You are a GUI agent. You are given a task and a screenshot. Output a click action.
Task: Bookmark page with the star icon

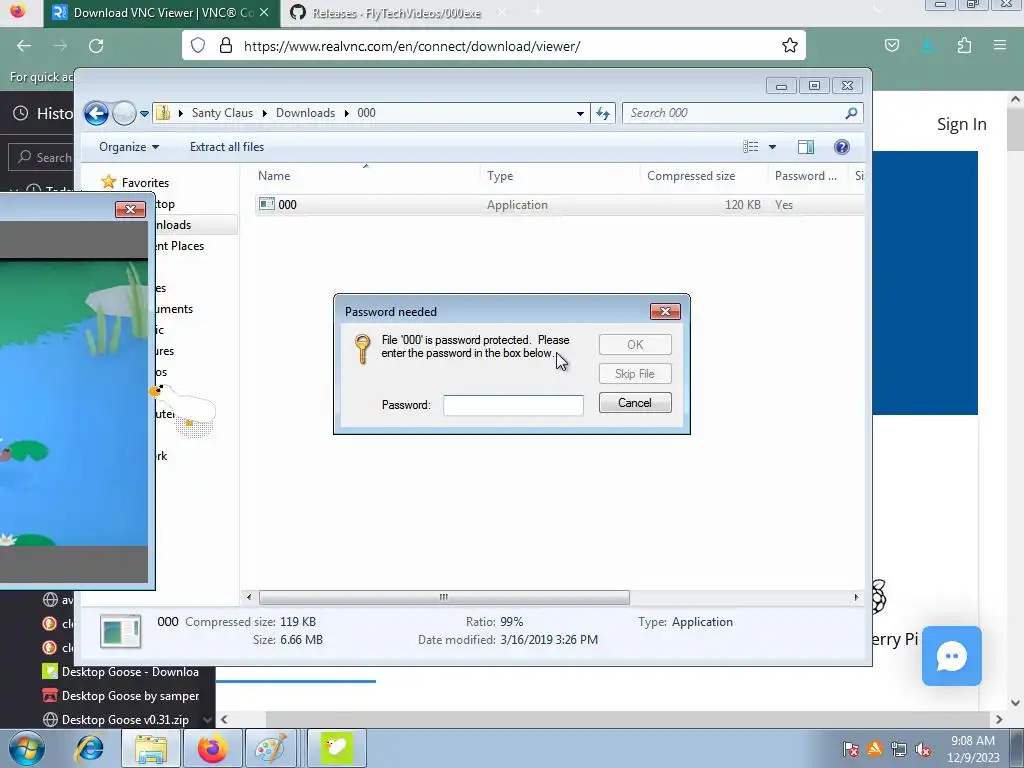point(790,46)
